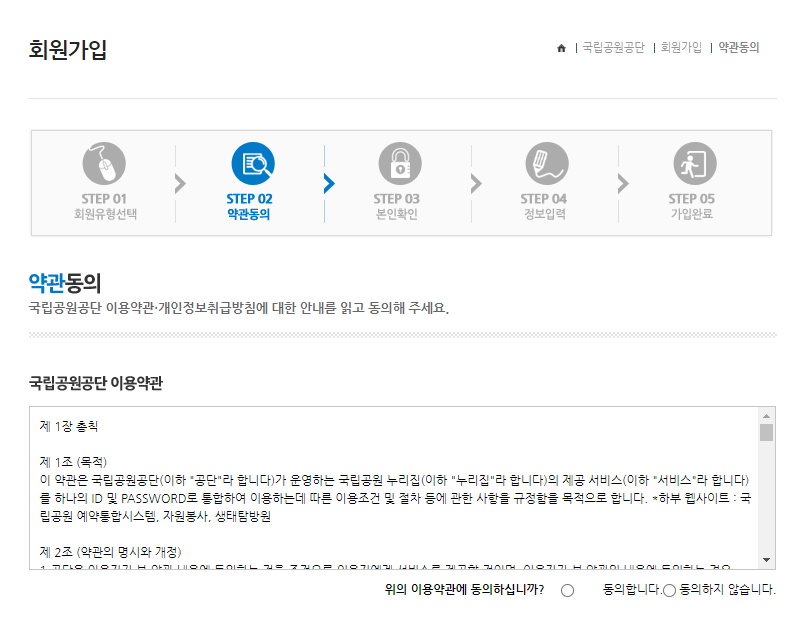Click the highlighted STEP 02 약관동의 label
Screen dimensions: 802x623
[251, 206]
